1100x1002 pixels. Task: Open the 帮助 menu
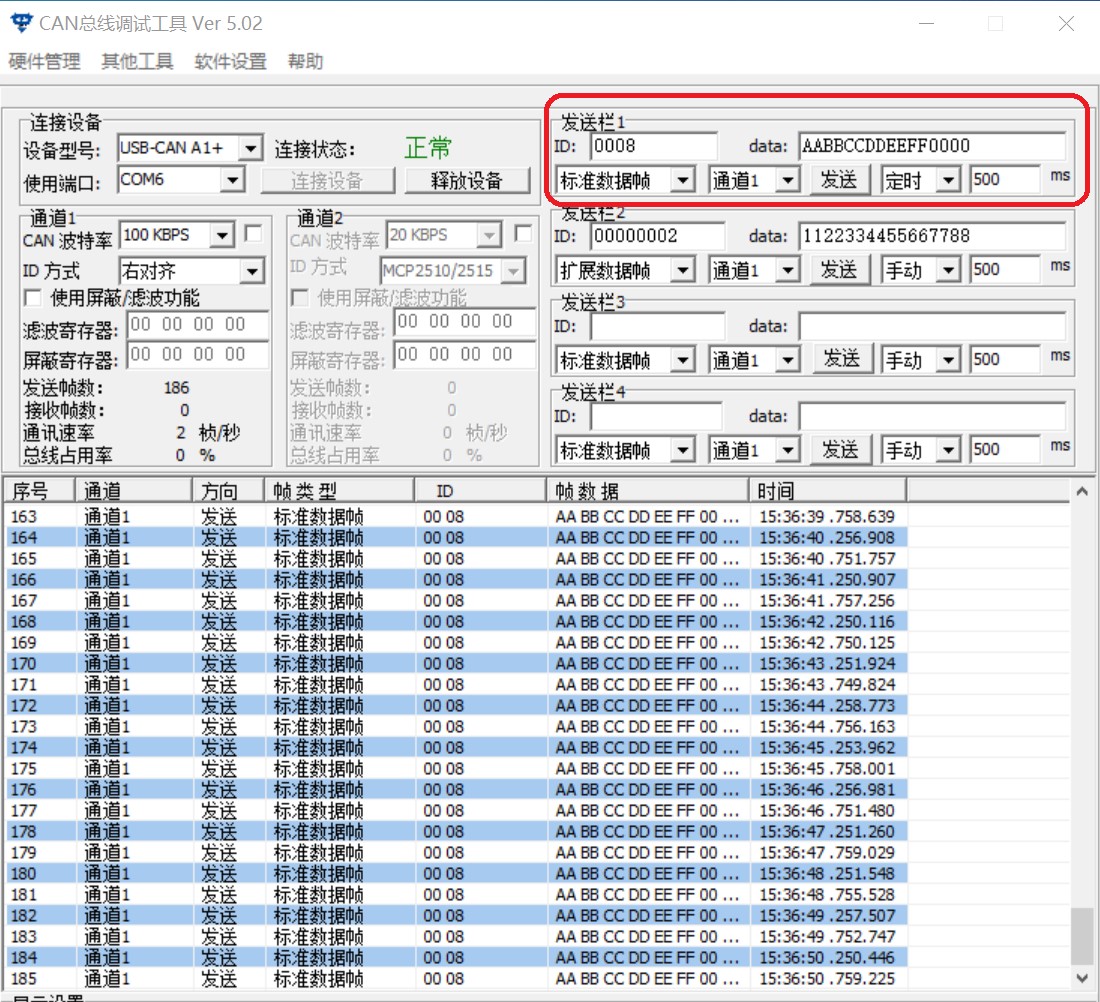305,62
